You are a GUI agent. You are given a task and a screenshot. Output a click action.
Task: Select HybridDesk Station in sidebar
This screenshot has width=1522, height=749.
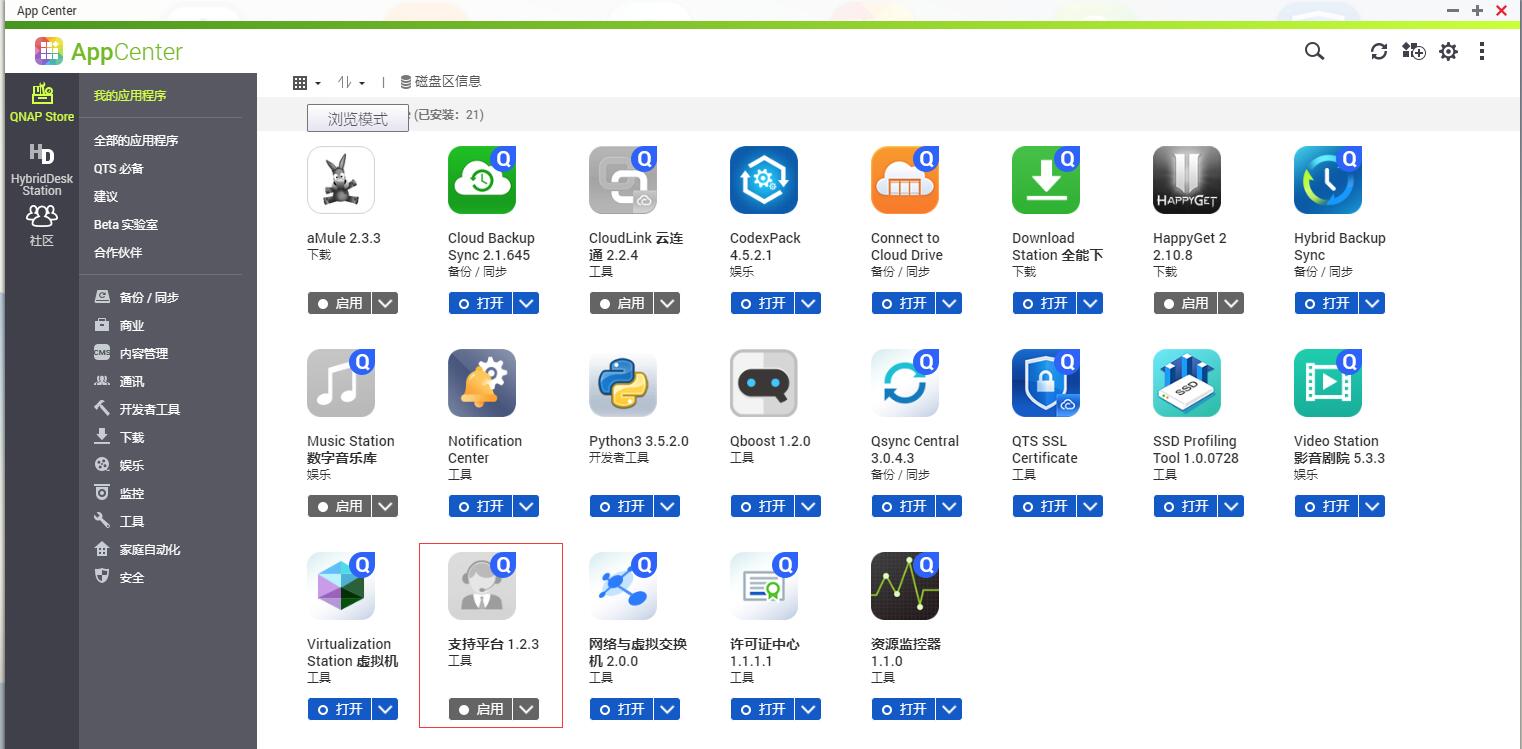click(x=42, y=168)
